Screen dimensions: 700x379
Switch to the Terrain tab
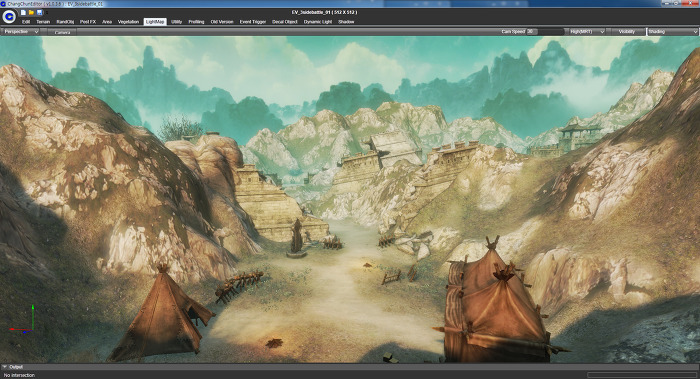click(43, 21)
